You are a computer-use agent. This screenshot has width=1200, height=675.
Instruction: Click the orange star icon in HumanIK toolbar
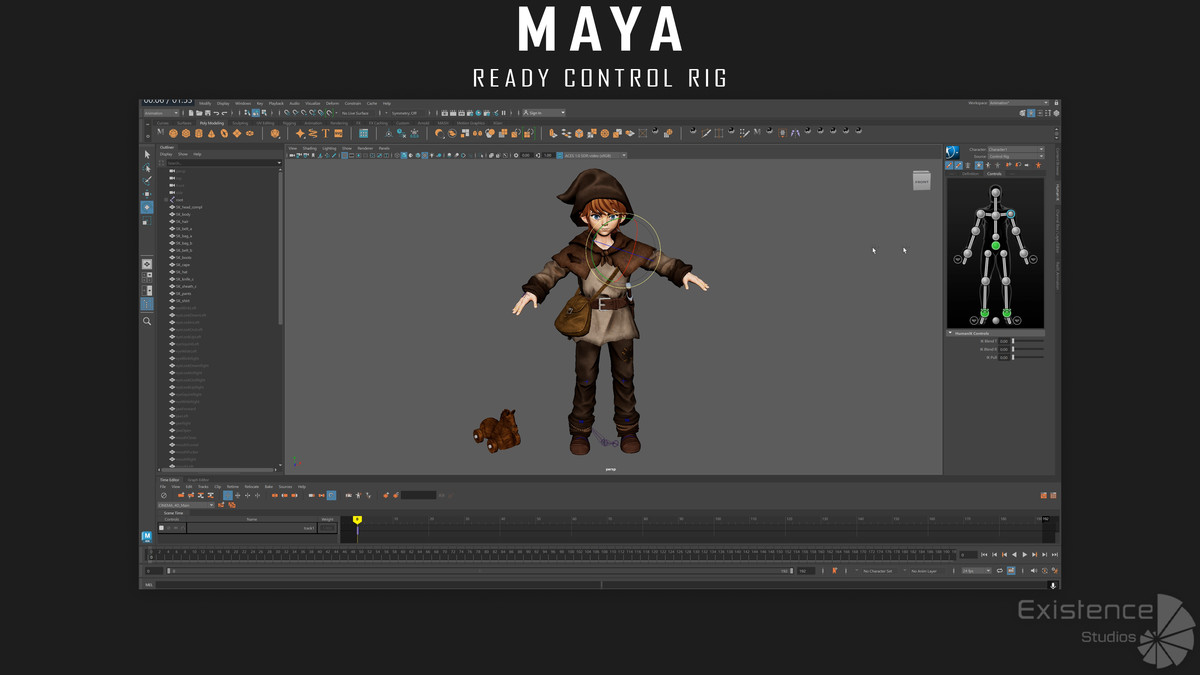coord(1038,165)
